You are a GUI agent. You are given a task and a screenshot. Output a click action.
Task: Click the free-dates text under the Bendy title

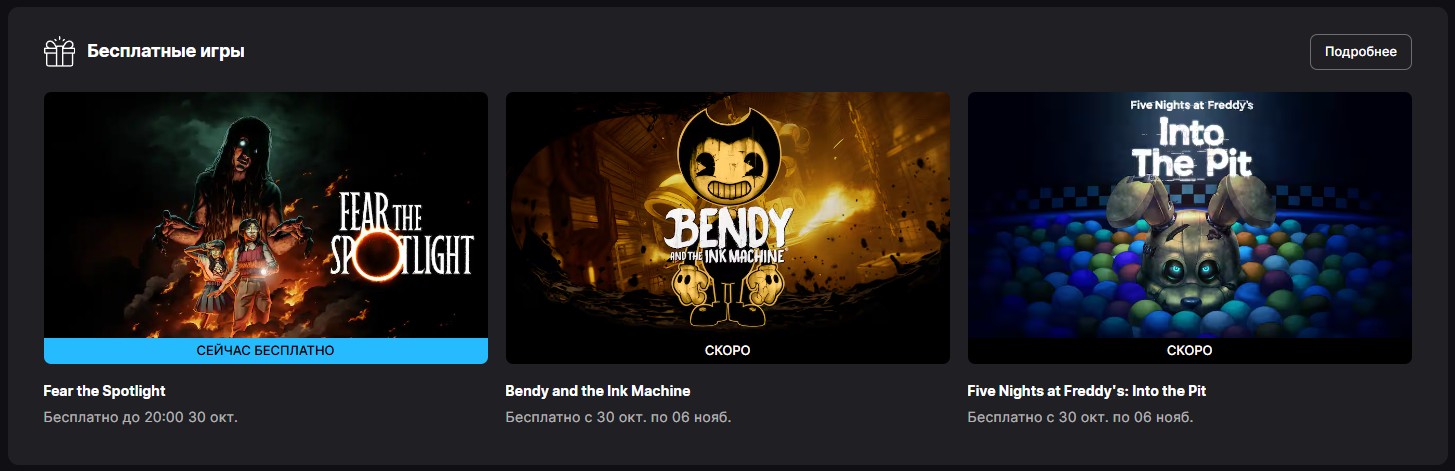[618, 416]
